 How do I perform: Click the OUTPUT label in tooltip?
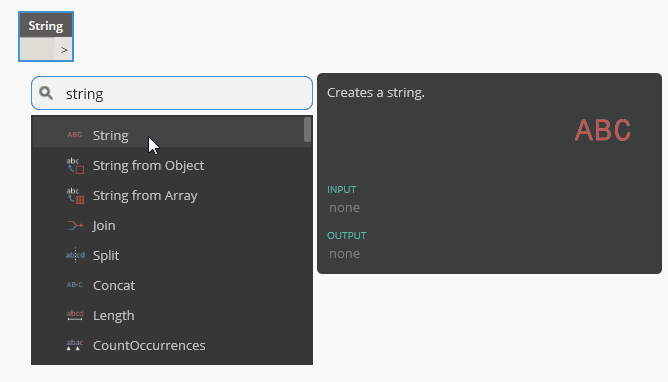(347, 236)
